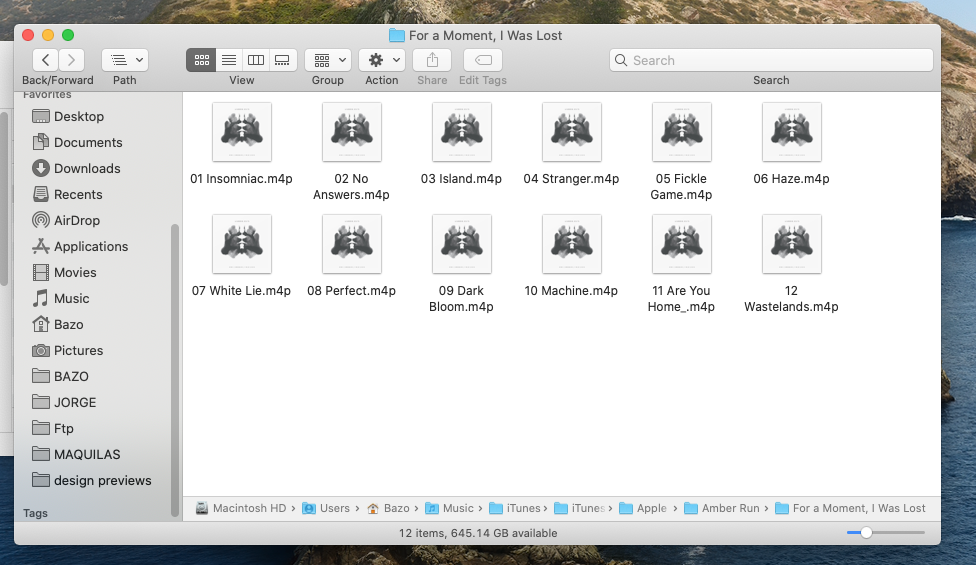Click the Edit Tags toolbar icon
This screenshot has width=976, height=565.
click(483, 60)
